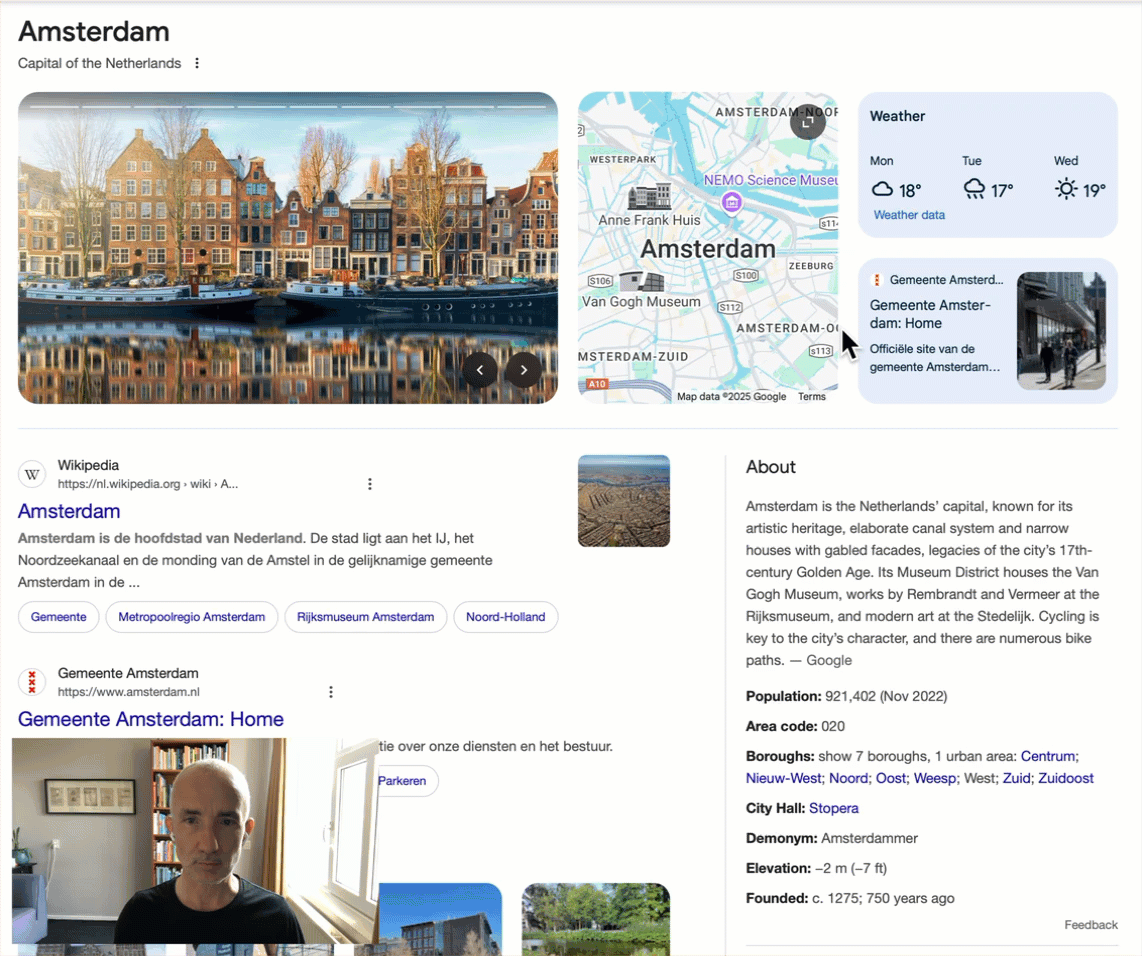The image size is (1142, 956).
Task: Click the Westerpark label on the map
Action: pos(623,159)
